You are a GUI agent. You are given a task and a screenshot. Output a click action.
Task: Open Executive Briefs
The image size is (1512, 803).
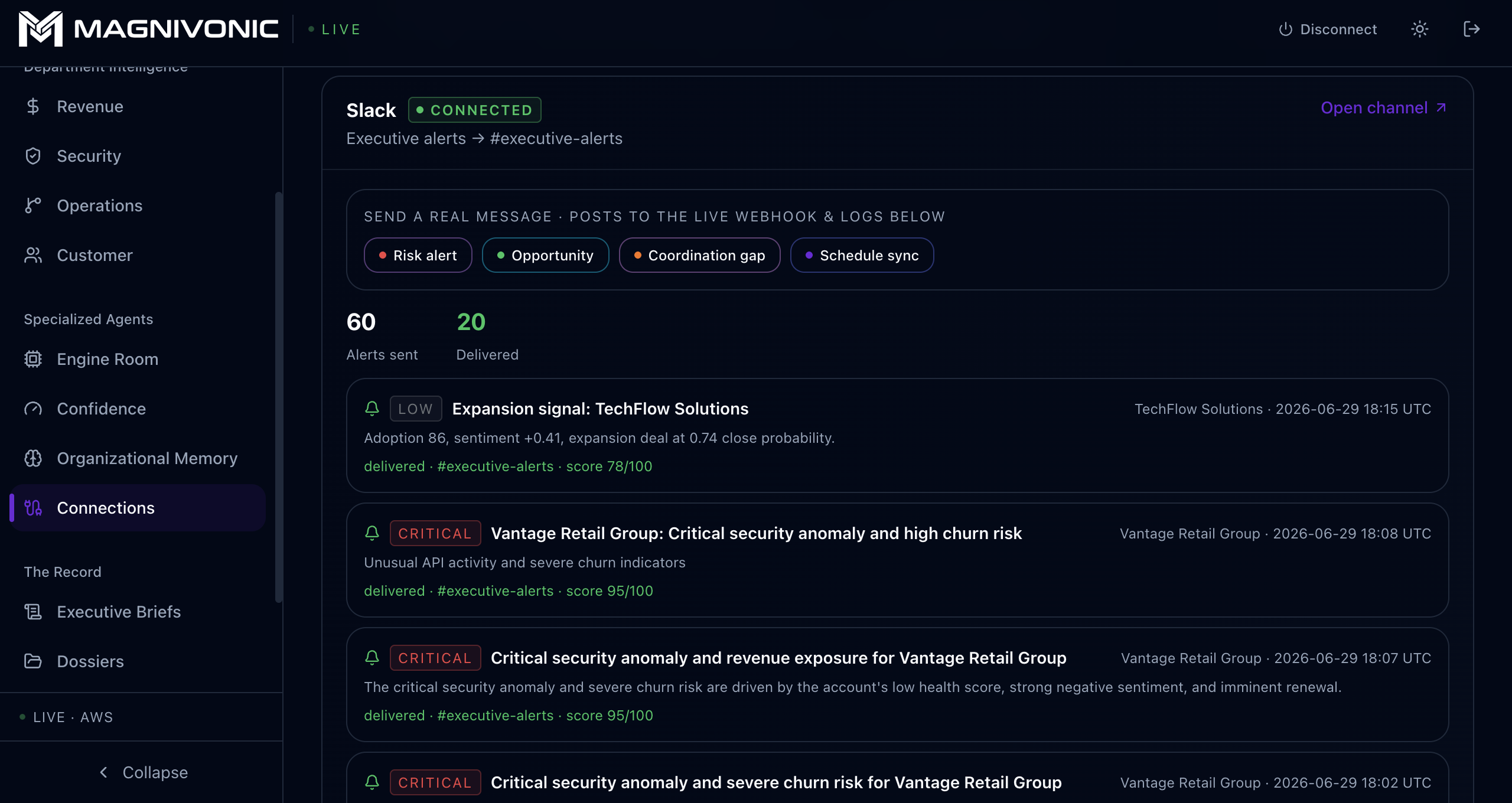click(x=137, y=612)
